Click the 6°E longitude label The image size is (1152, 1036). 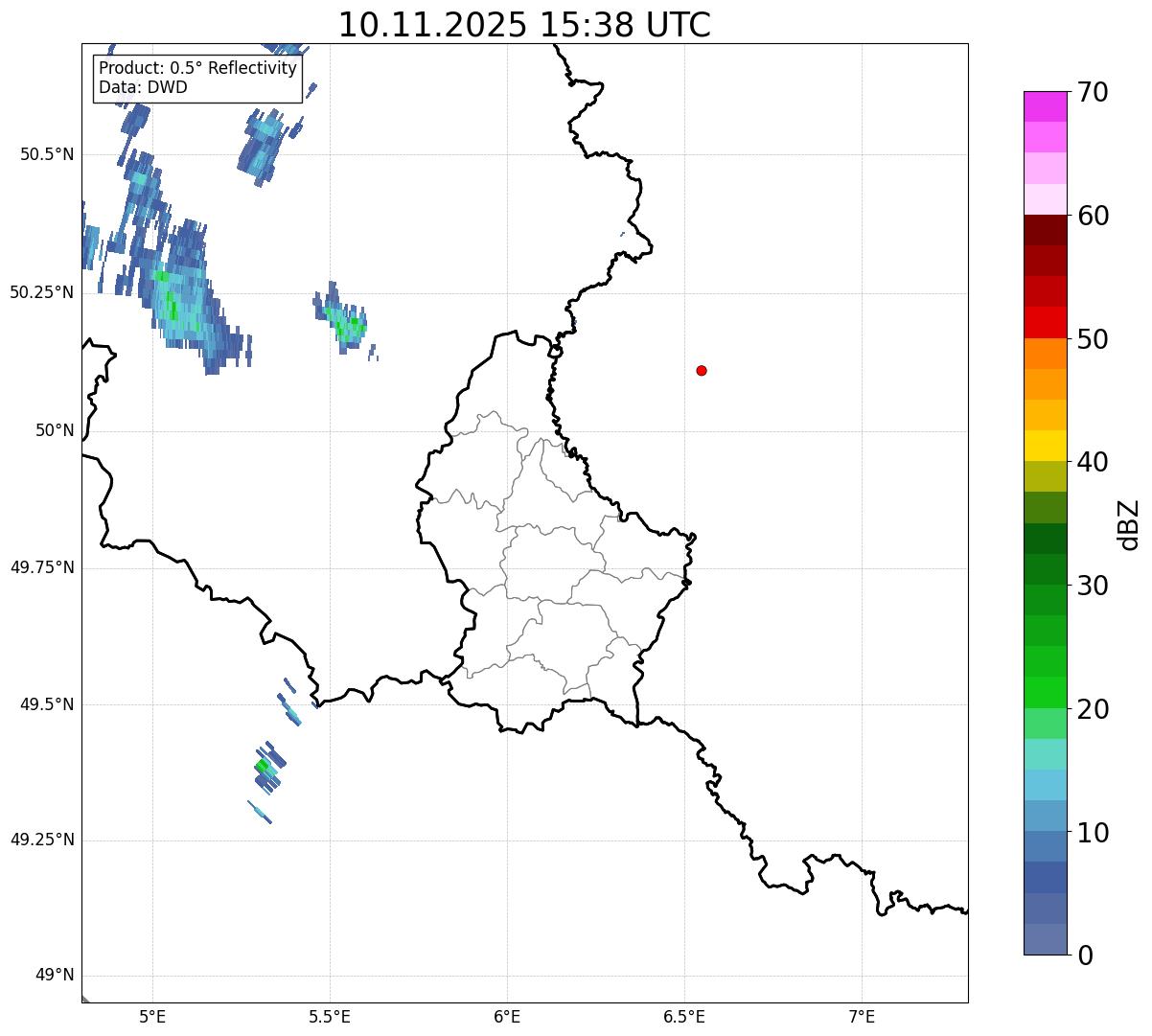click(507, 1017)
